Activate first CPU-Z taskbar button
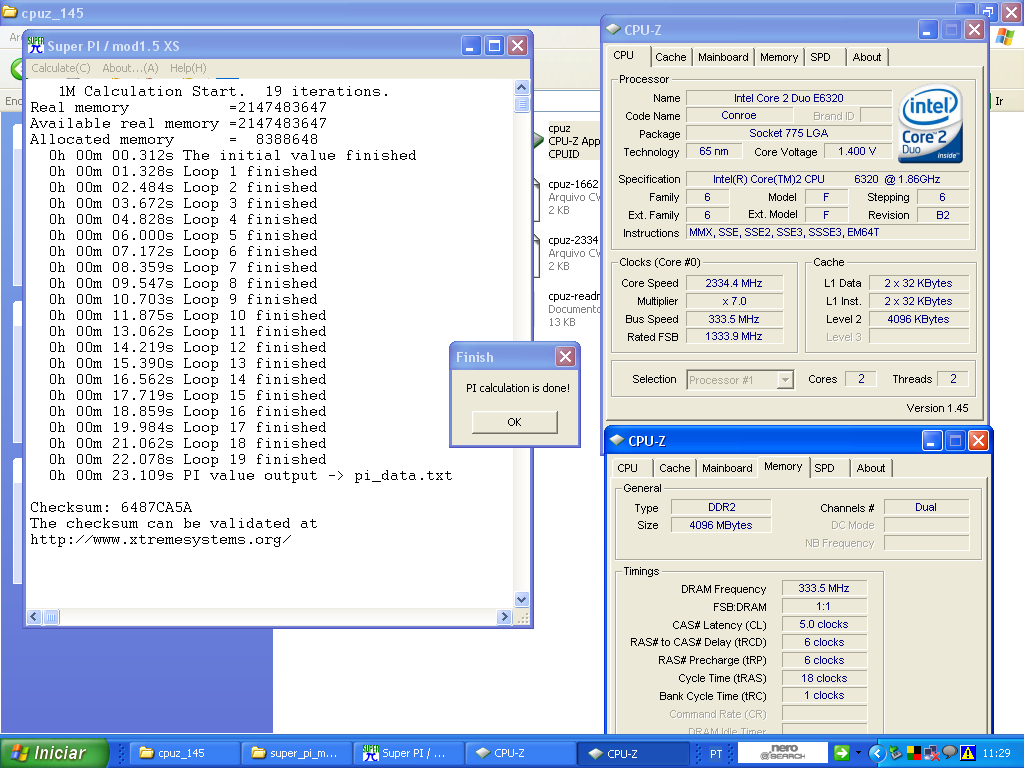The image size is (1024, 768). pyautogui.click(x=520, y=753)
